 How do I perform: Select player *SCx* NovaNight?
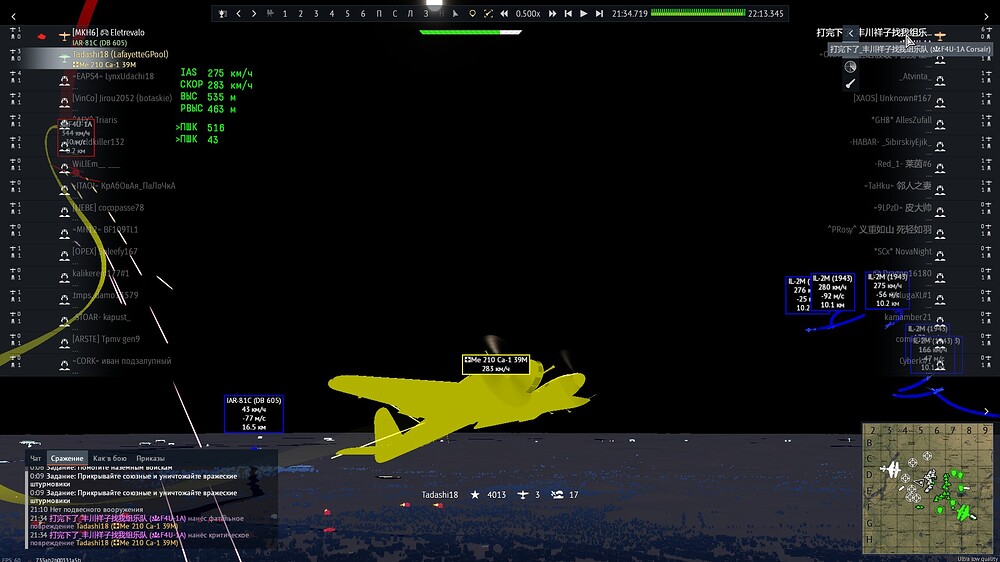902,252
